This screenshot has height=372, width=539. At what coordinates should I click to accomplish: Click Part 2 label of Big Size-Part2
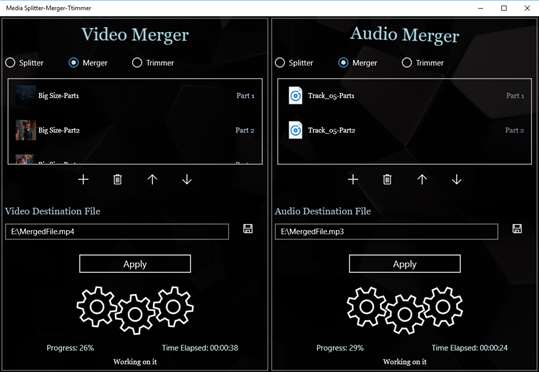245,130
